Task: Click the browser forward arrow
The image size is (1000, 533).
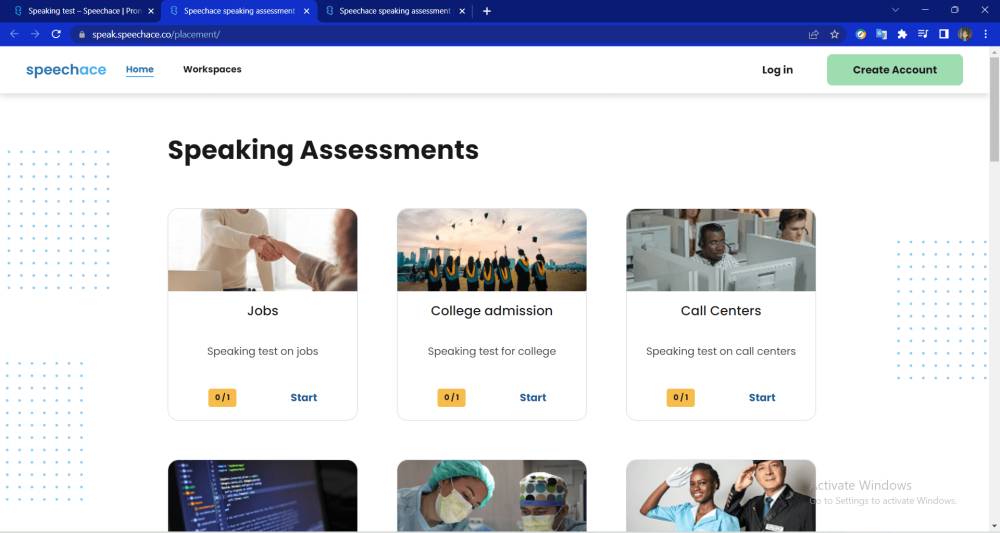Action: (35, 34)
